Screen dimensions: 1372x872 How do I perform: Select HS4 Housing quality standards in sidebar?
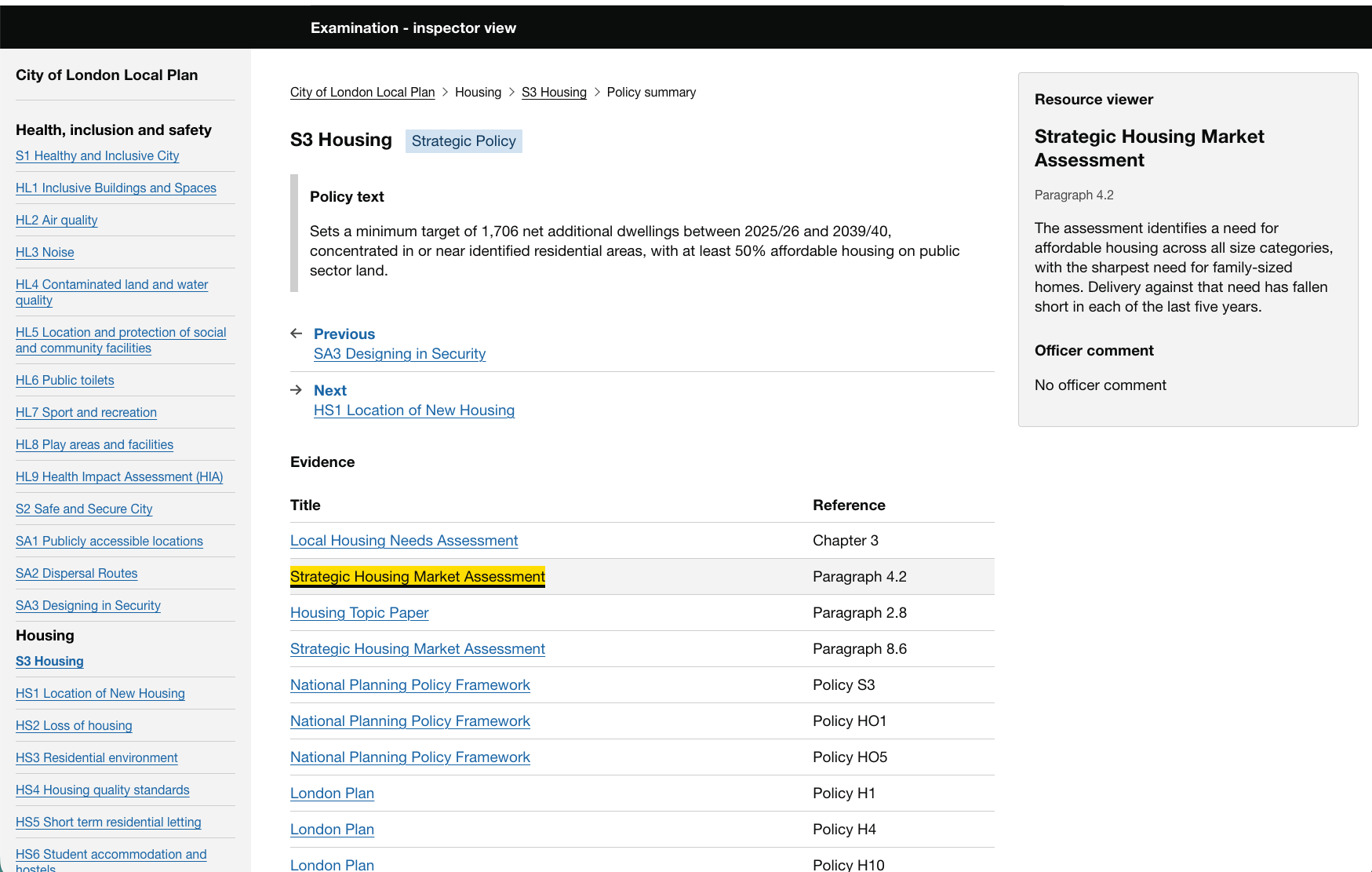(x=103, y=790)
